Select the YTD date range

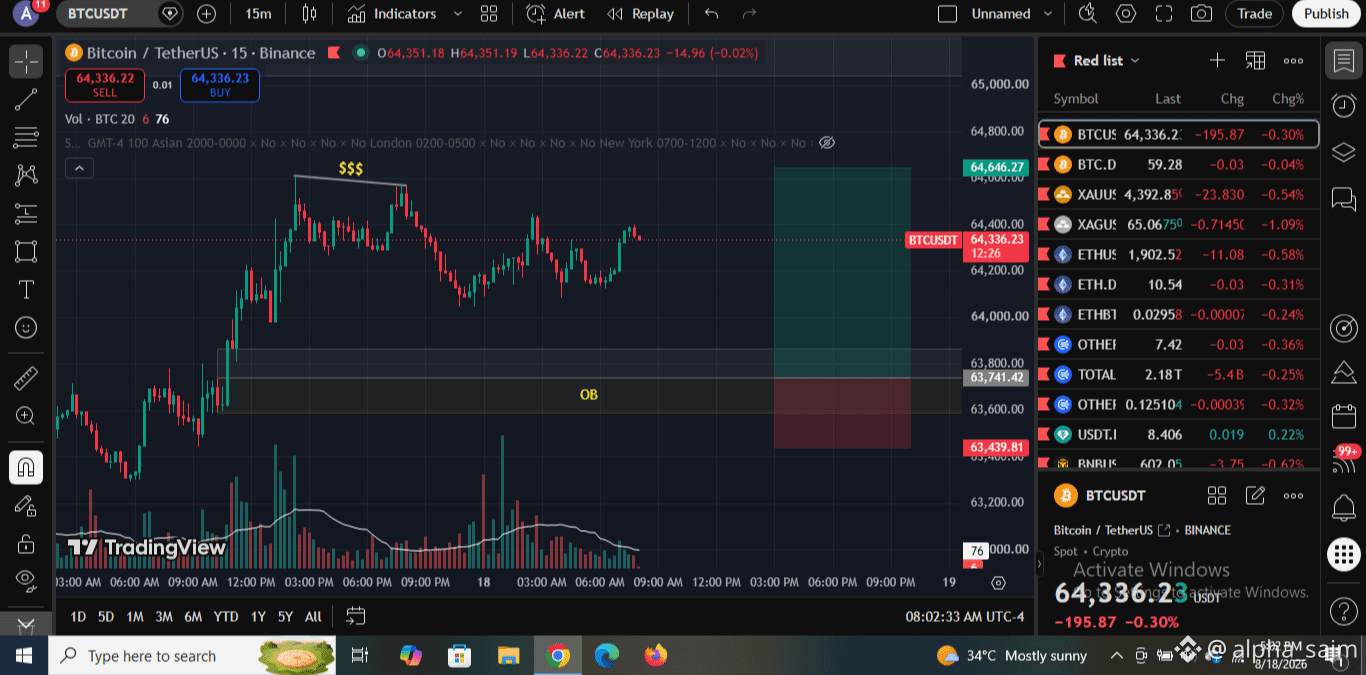[x=226, y=617]
